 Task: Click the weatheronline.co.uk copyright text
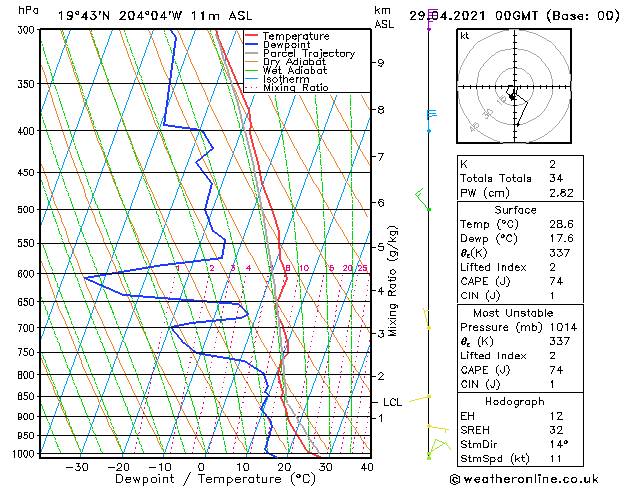(524, 479)
